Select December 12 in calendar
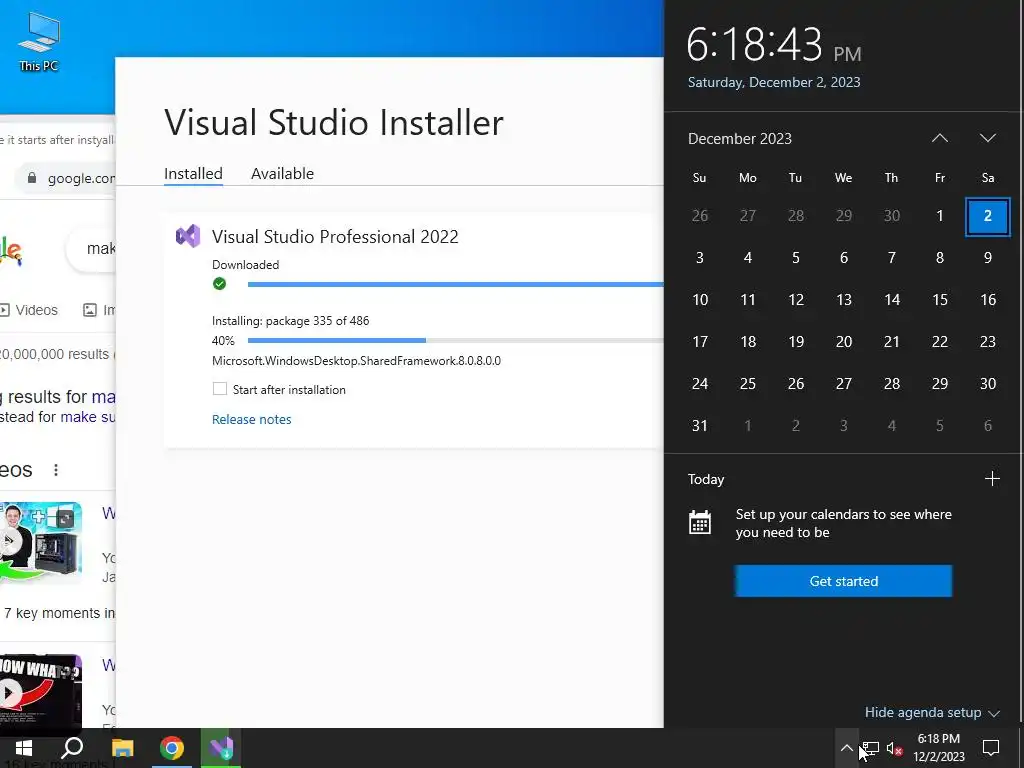 pyautogui.click(x=795, y=300)
